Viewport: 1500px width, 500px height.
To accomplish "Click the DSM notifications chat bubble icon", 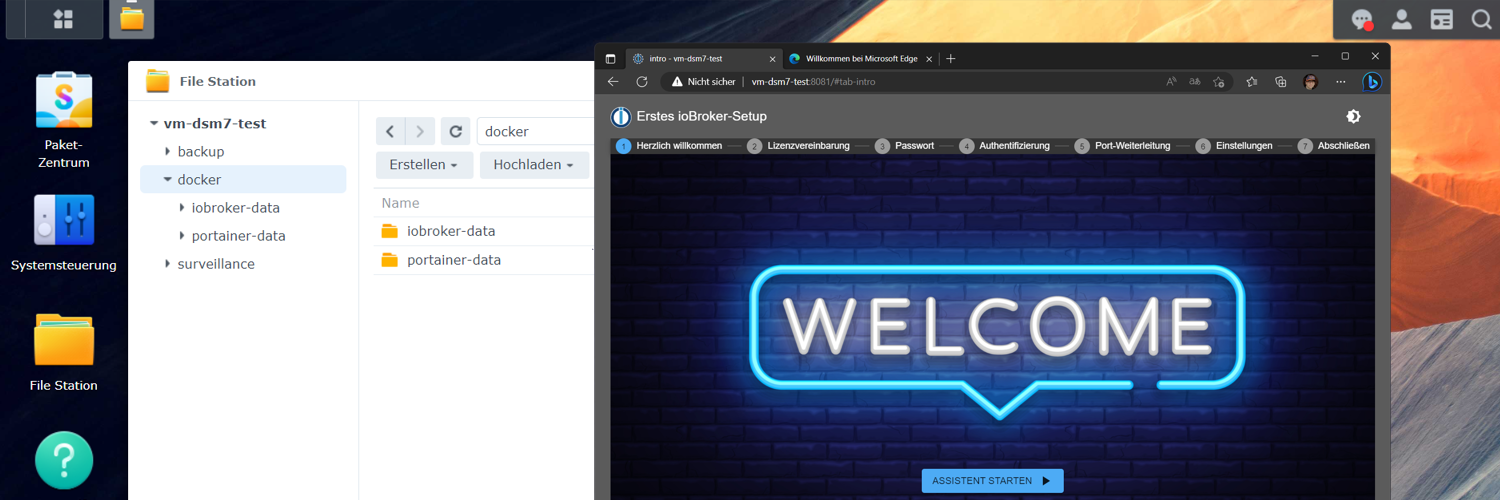I will (1362, 19).
